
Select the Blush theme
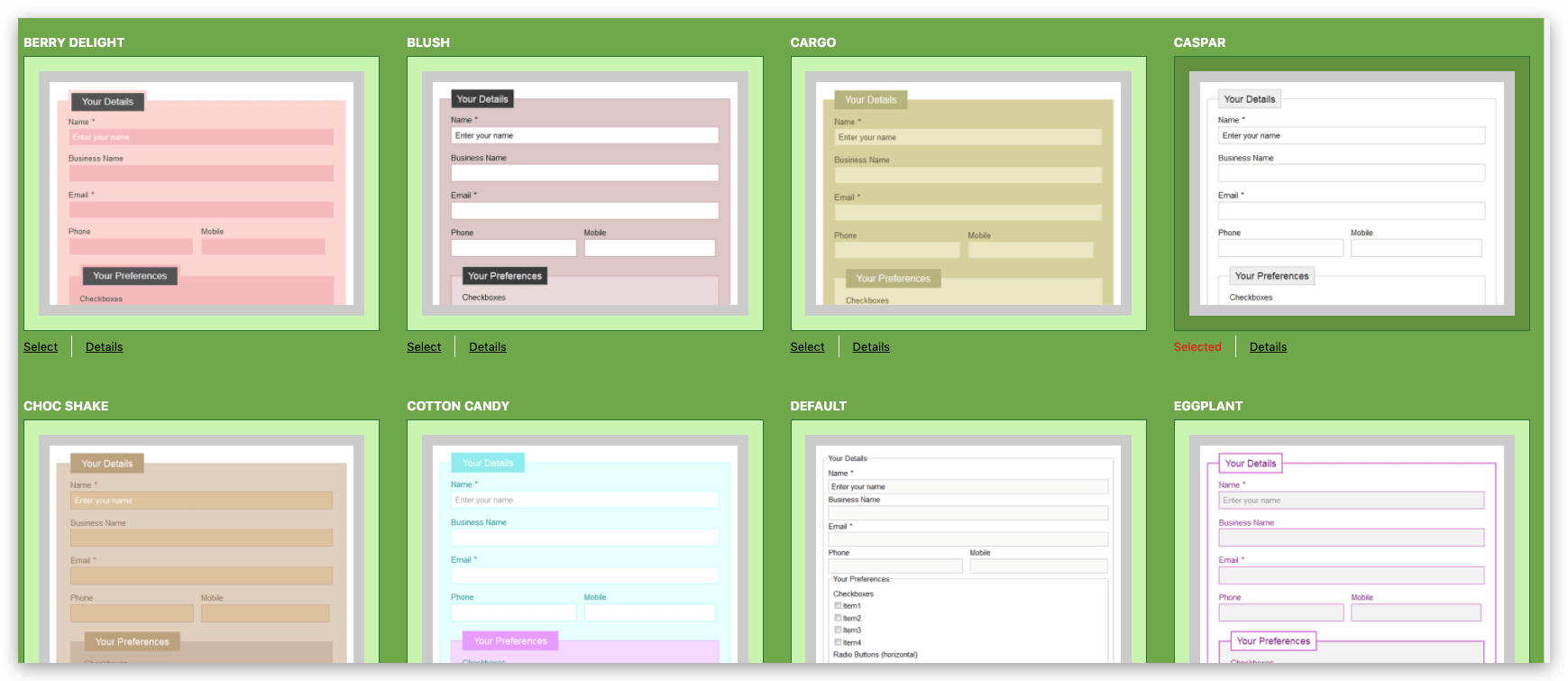click(424, 347)
